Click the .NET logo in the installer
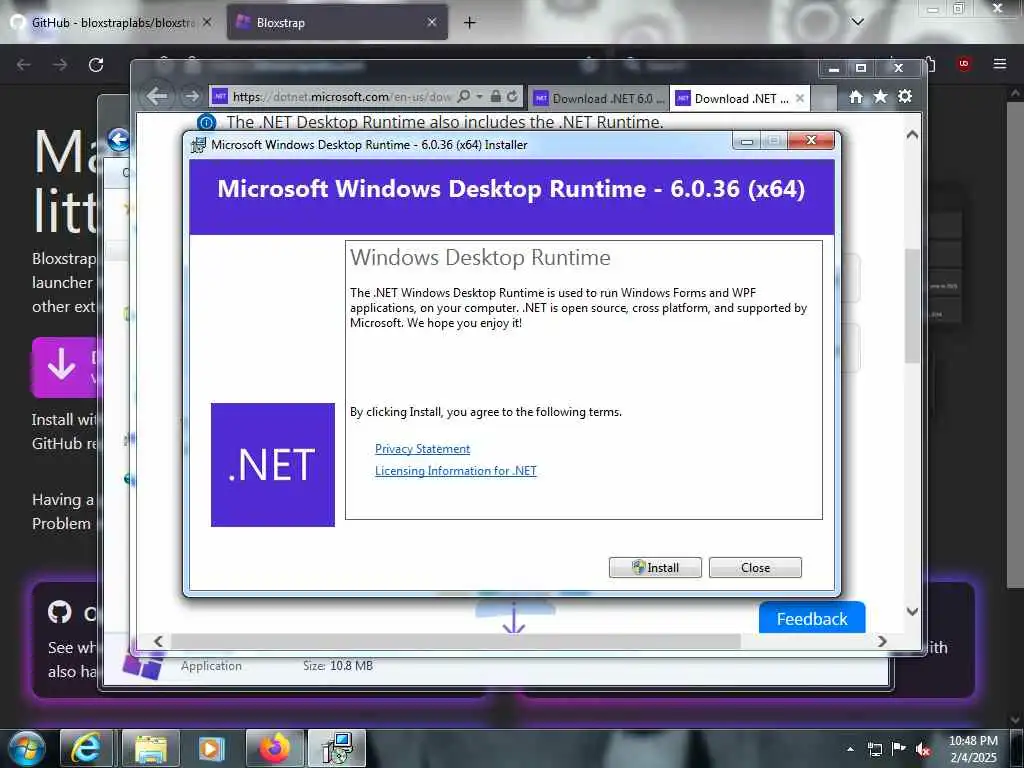The width and height of the screenshot is (1024, 768). (x=273, y=465)
